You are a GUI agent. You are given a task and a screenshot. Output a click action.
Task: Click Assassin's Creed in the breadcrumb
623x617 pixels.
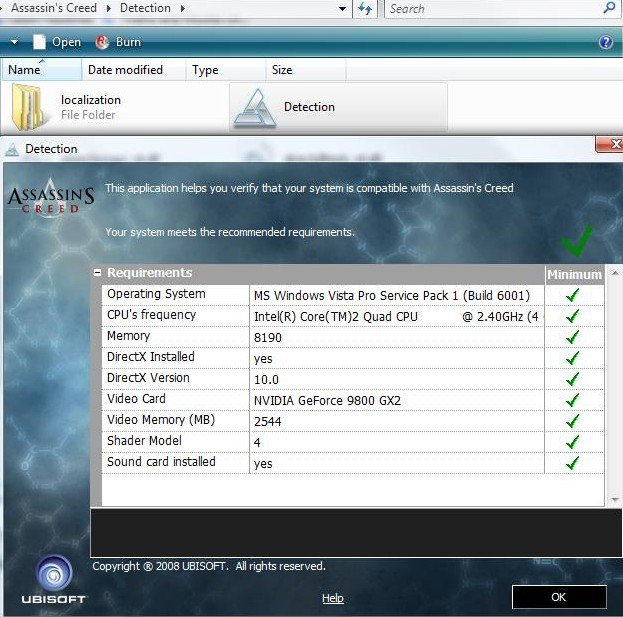point(54,8)
